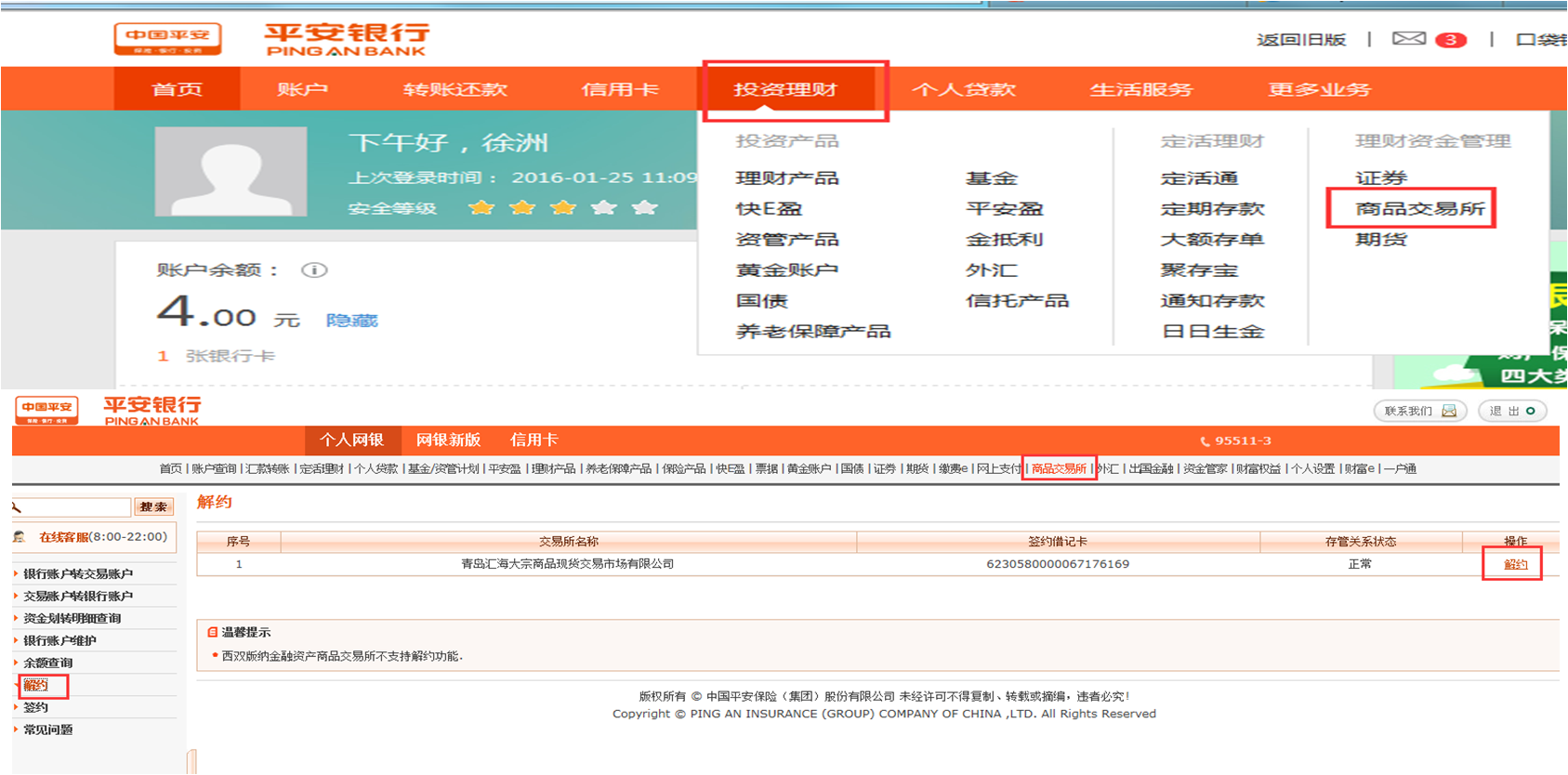Select 金抵利 in the dropdown

pyautogui.click(x=1005, y=239)
